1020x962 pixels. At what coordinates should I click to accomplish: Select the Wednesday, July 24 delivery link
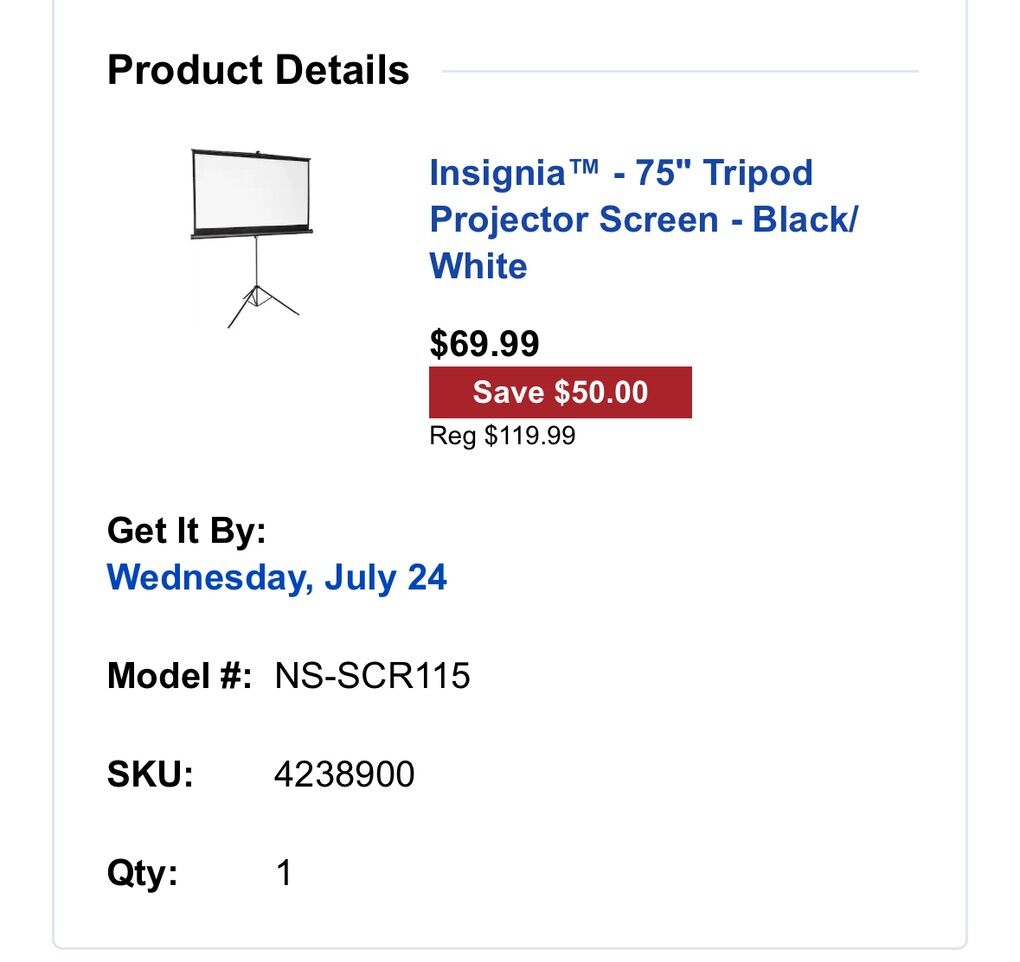277,577
